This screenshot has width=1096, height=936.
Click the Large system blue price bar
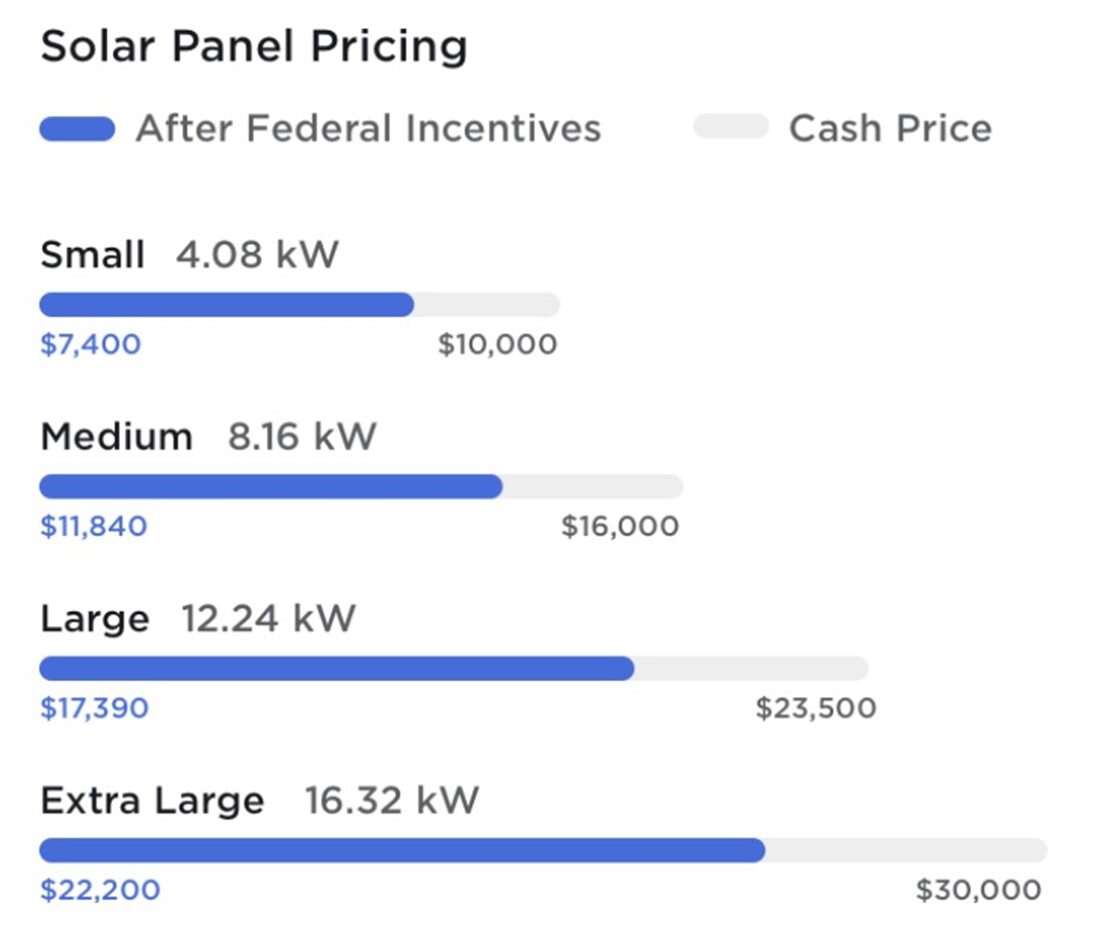[x=336, y=669]
